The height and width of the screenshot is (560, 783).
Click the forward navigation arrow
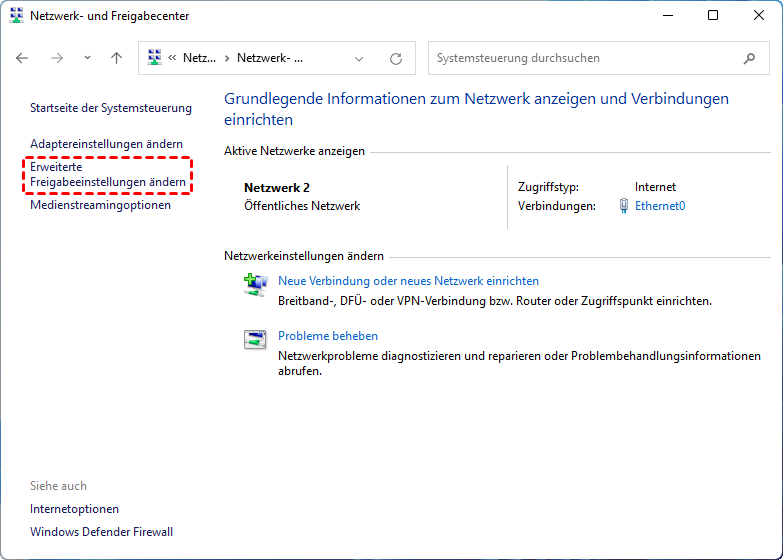point(57,58)
